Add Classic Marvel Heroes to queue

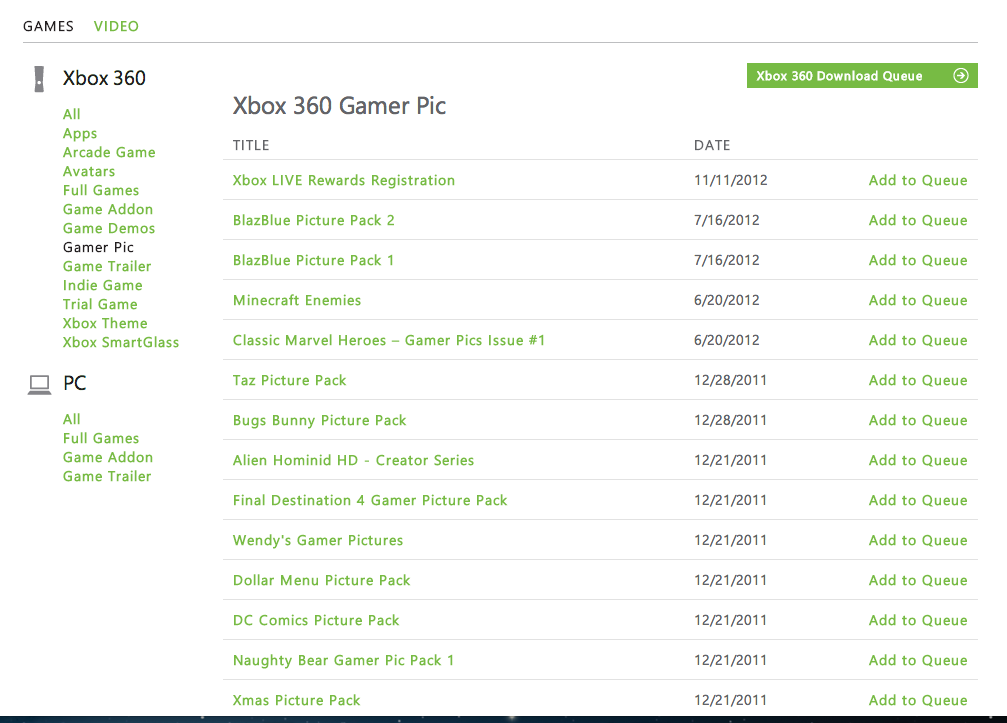point(918,340)
